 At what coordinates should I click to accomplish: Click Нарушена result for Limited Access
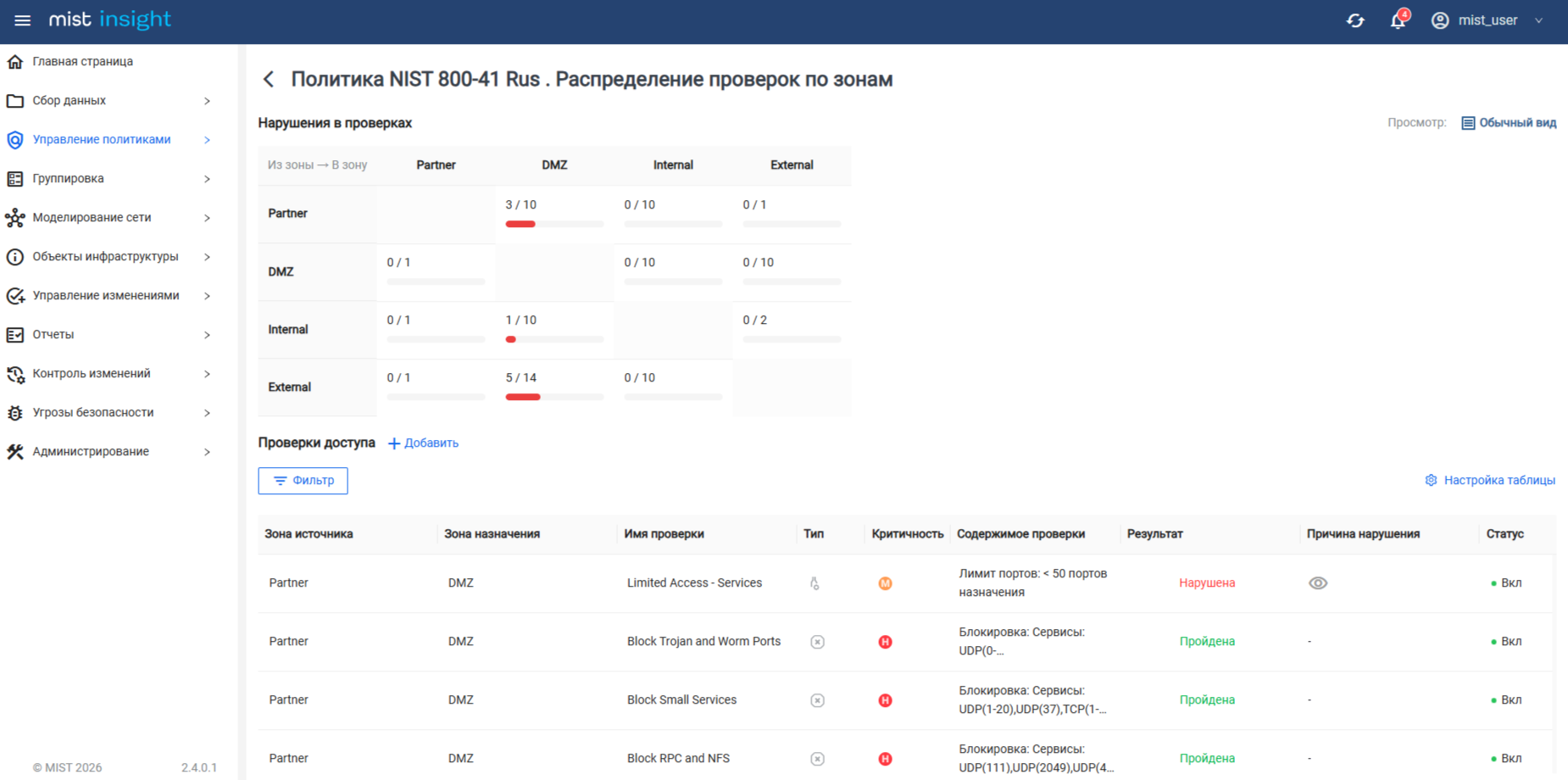coord(1207,583)
